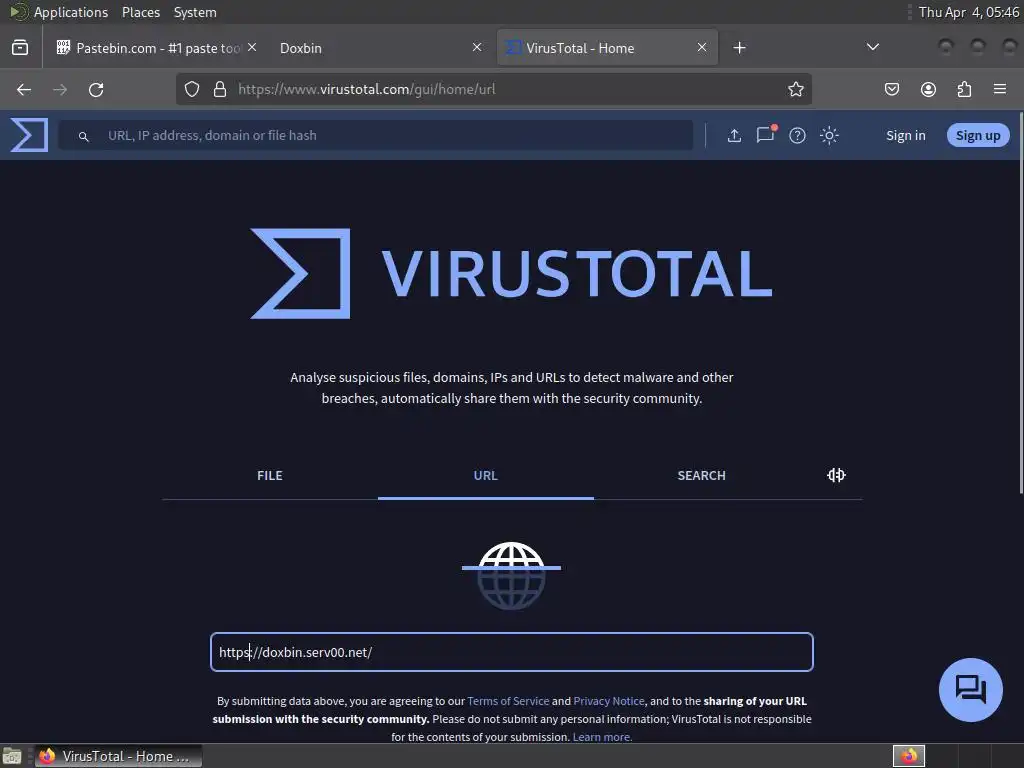Open the Terms of Service link
This screenshot has height=768, width=1024.
click(508, 701)
